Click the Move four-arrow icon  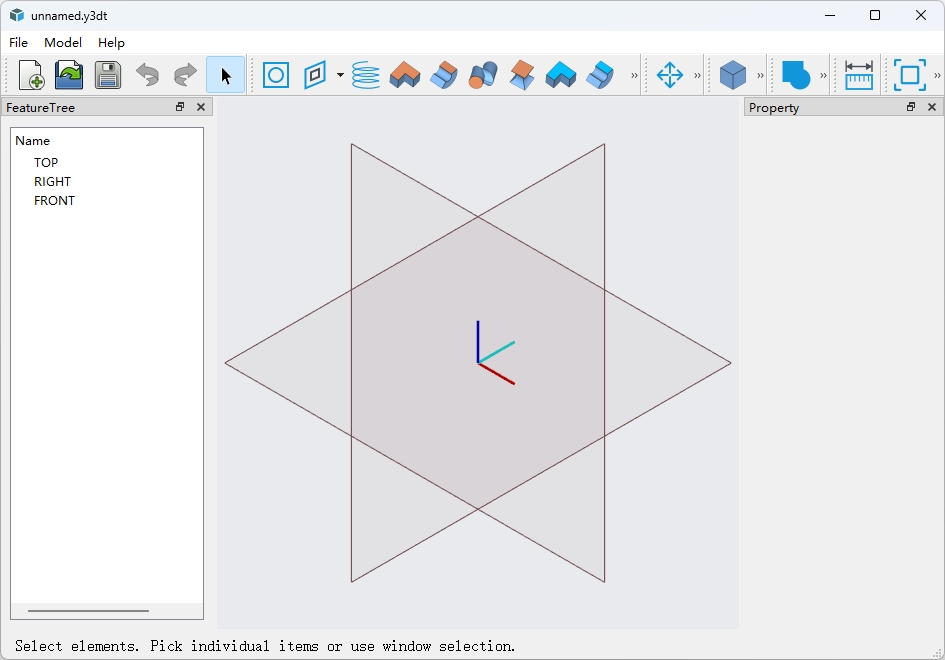pyautogui.click(x=670, y=75)
